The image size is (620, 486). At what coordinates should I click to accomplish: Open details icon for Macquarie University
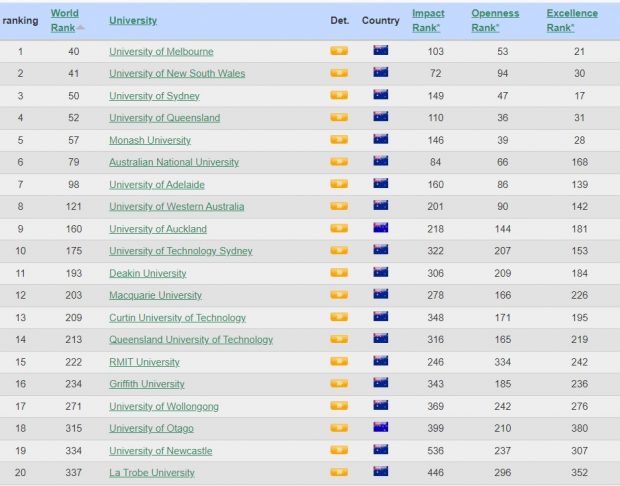339,295
